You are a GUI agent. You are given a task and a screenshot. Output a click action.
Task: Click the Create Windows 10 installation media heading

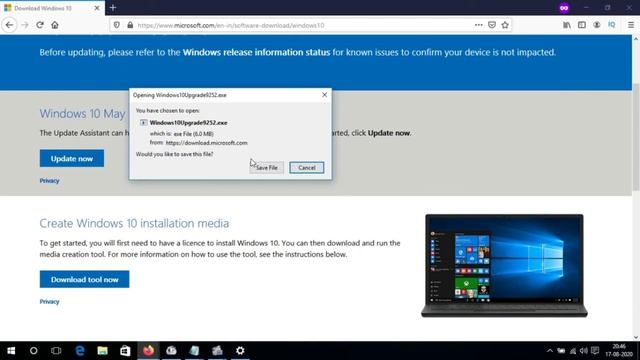(x=134, y=223)
